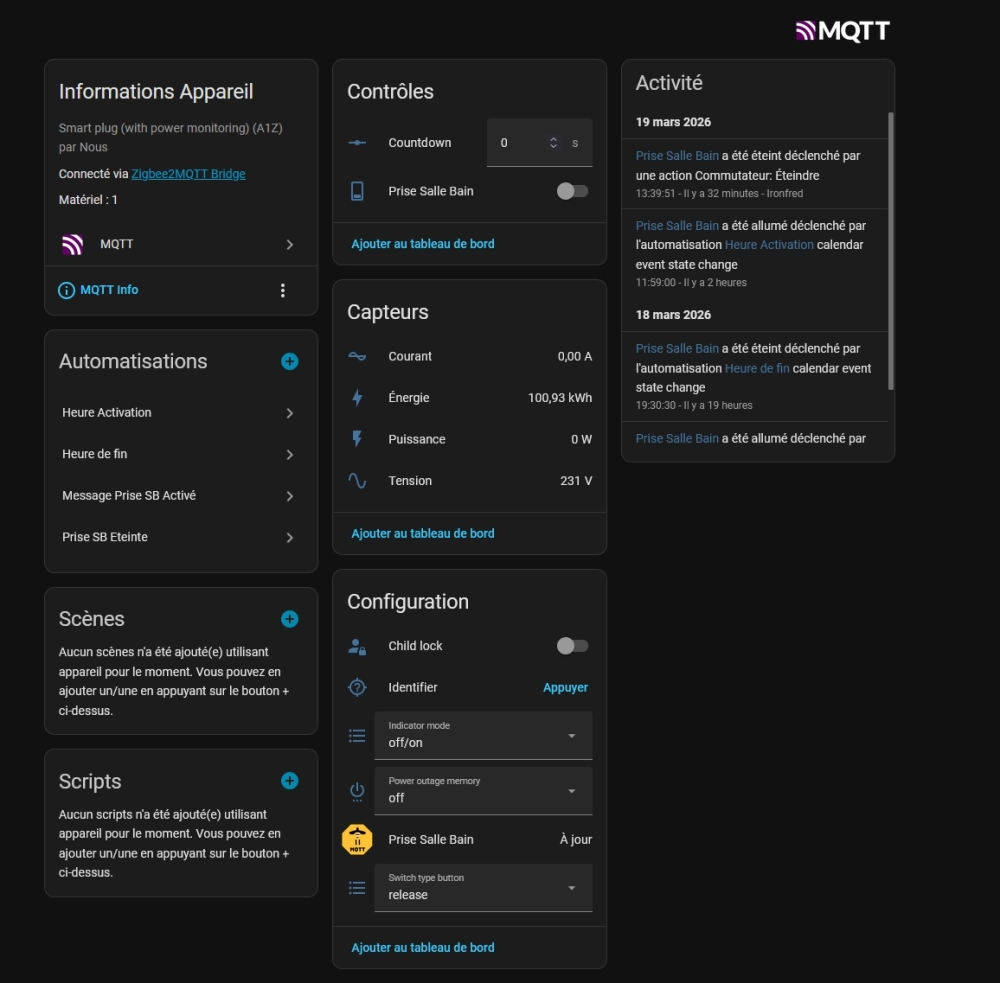1000x983 pixels.
Task: Open the Power outage memory dropdown
Action: coord(483,791)
